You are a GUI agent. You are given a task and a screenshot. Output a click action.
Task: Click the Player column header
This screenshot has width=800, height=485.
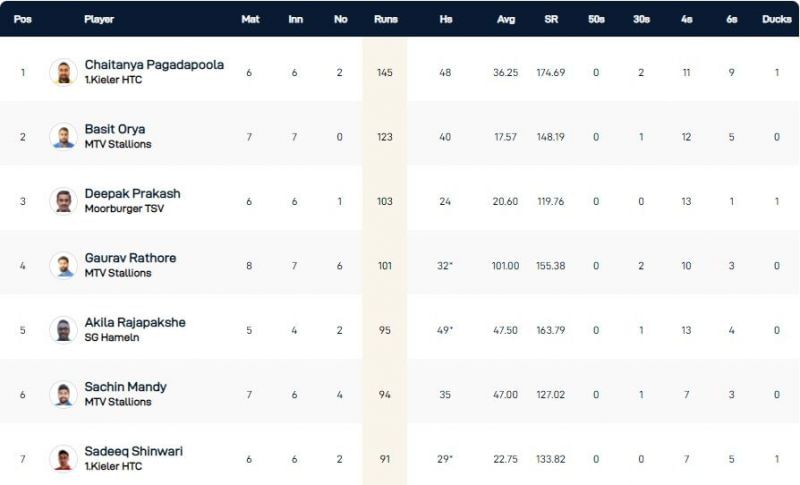[99, 19]
